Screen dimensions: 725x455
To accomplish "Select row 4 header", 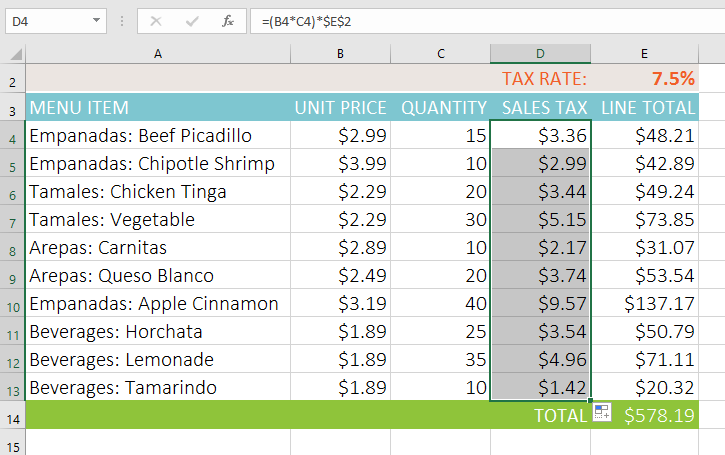I will click(x=12, y=135).
